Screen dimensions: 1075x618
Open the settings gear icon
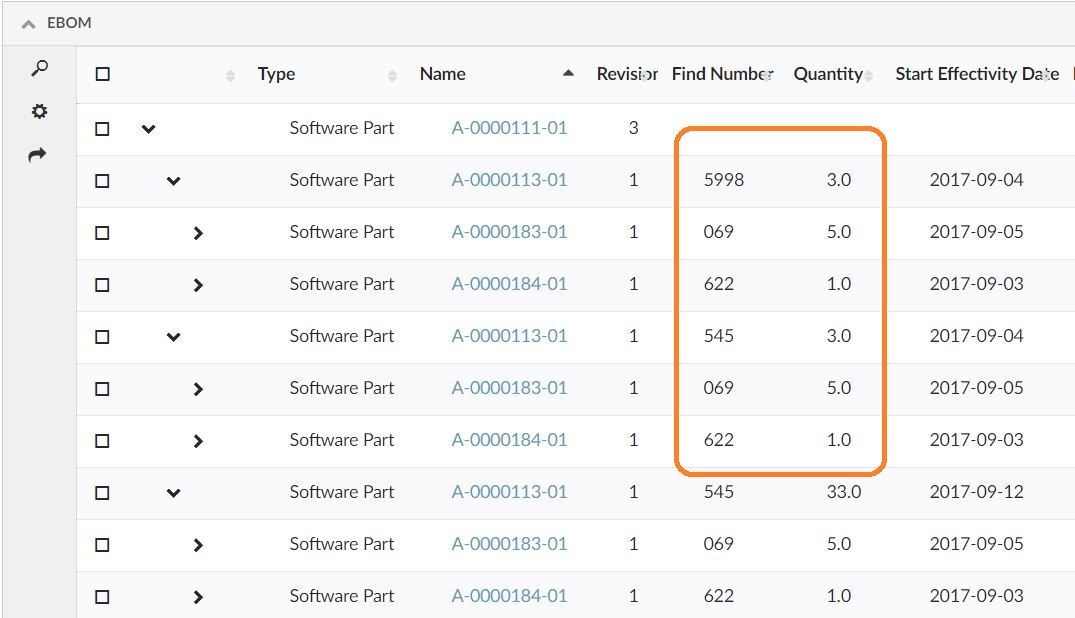pyautogui.click(x=39, y=111)
